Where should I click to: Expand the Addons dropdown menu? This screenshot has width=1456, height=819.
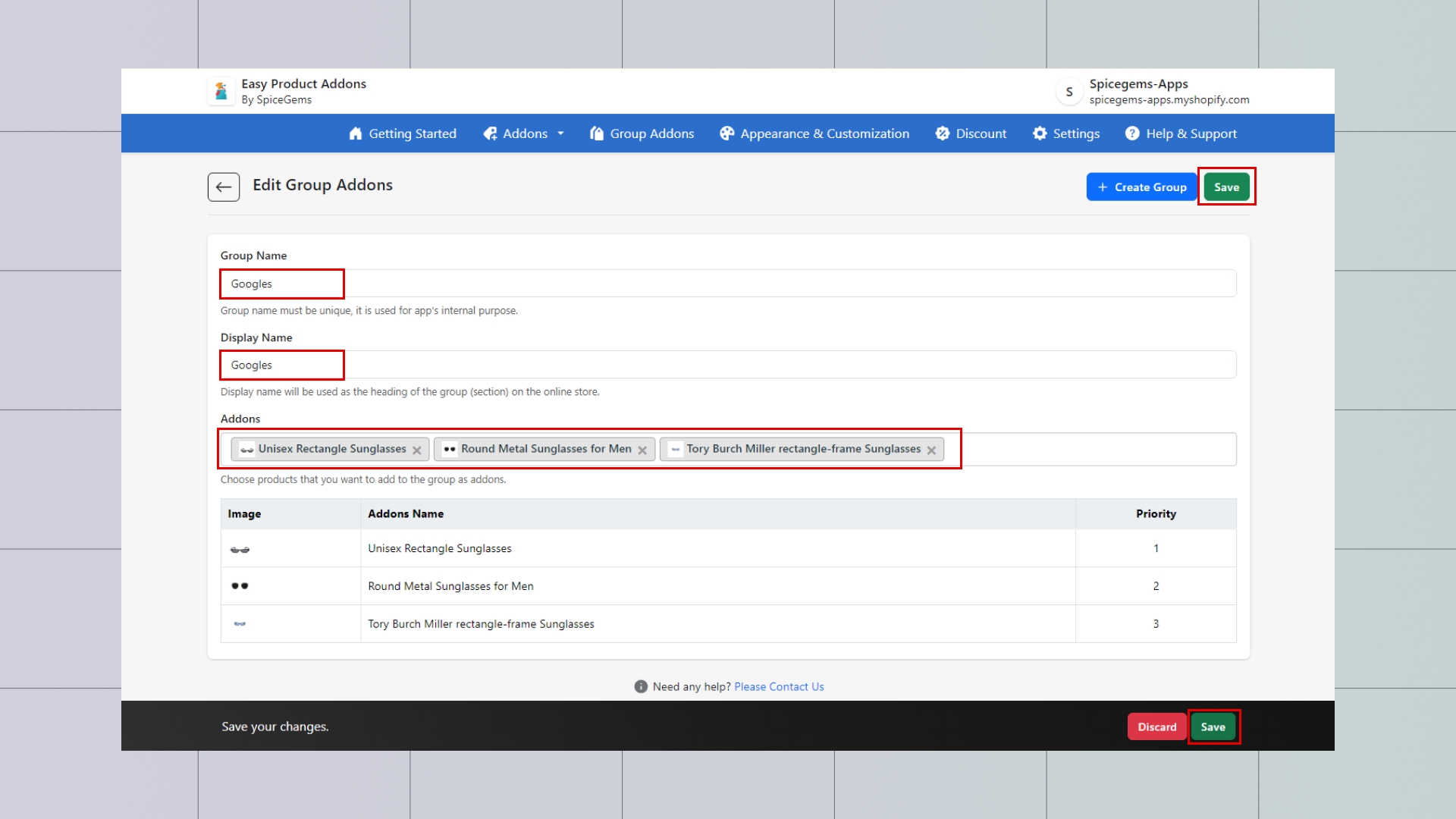pos(524,133)
